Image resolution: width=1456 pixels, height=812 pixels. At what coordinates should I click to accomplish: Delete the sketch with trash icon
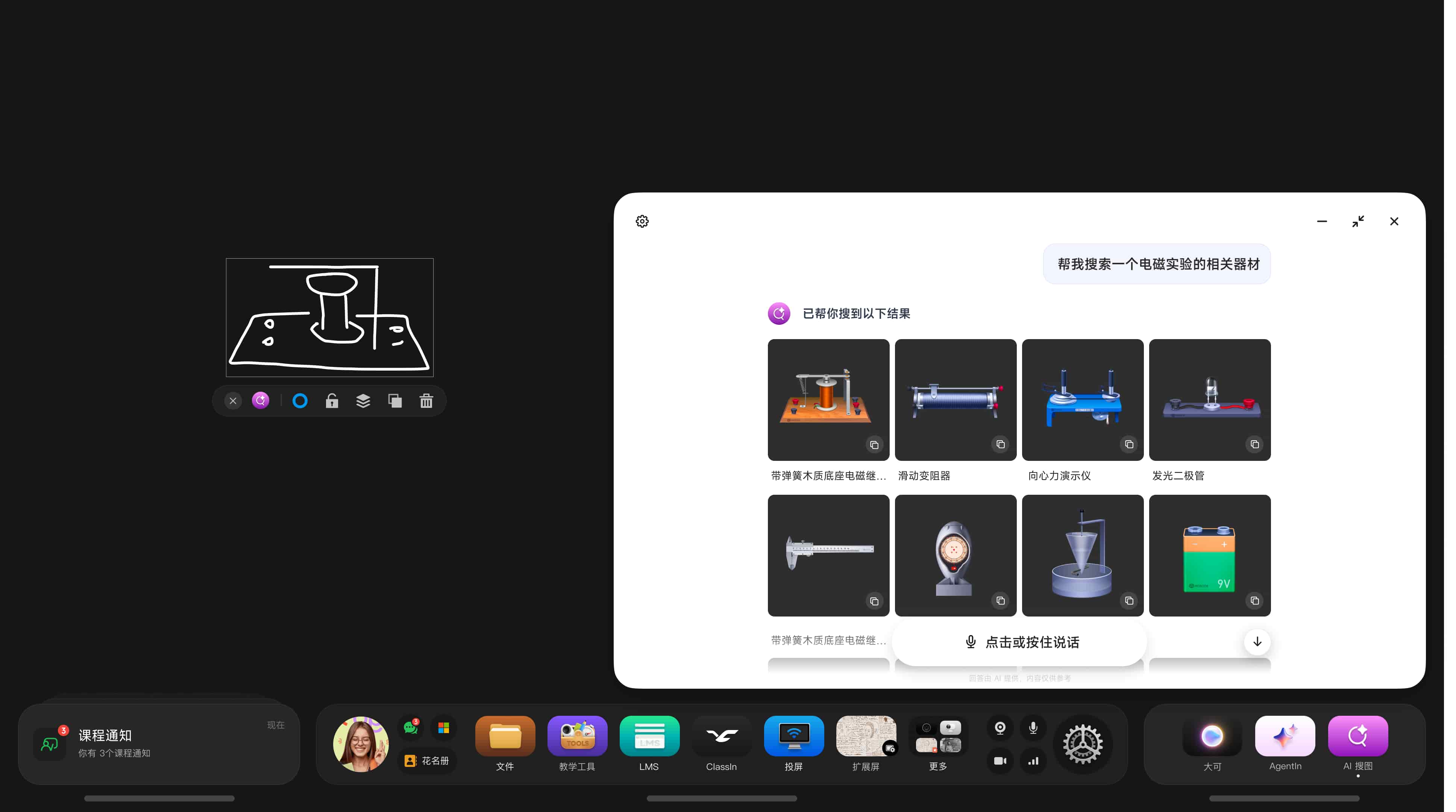(x=427, y=401)
